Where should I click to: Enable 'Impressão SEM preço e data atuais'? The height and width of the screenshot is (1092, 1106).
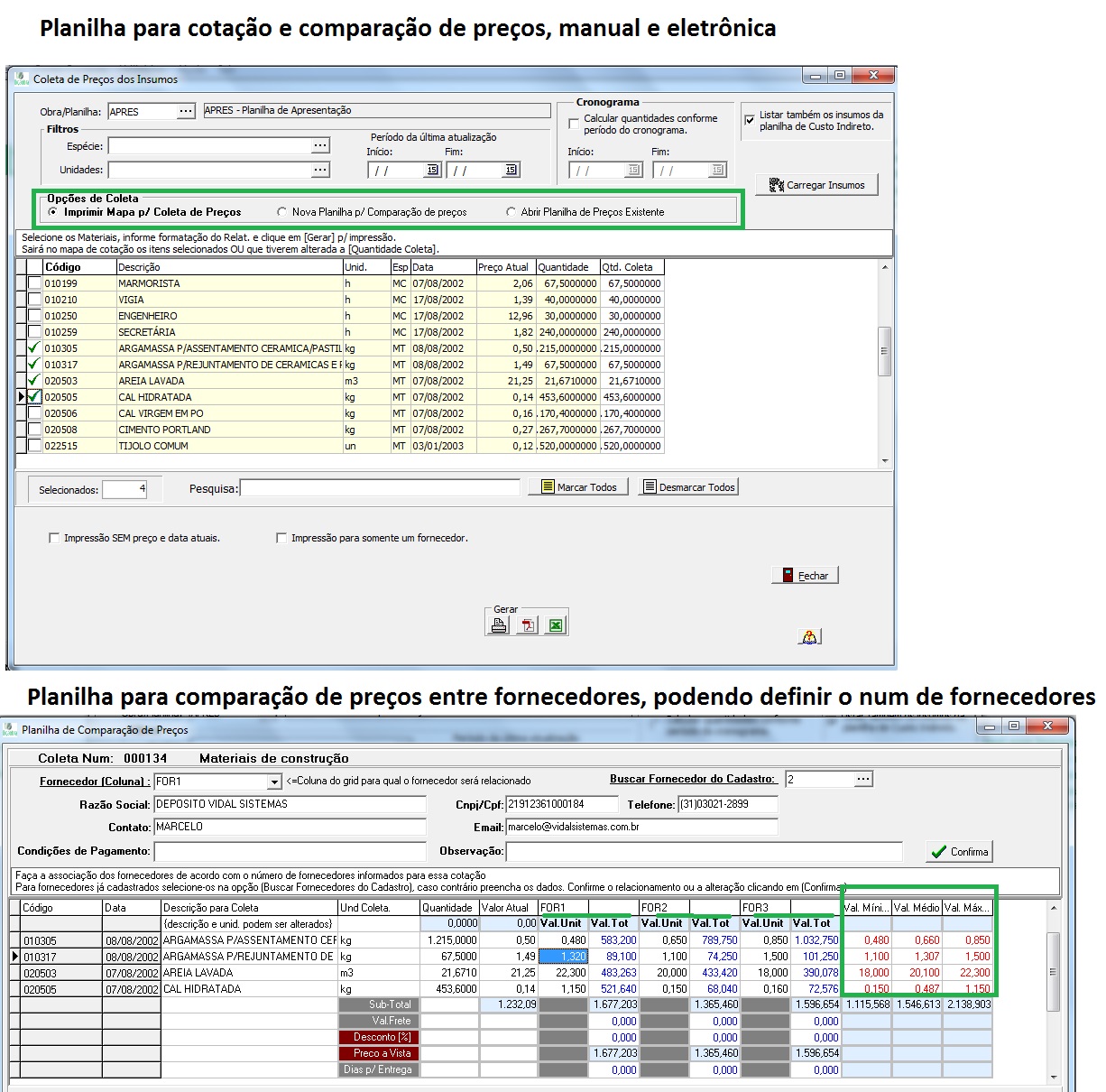pyautogui.click(x=54, y=538)
